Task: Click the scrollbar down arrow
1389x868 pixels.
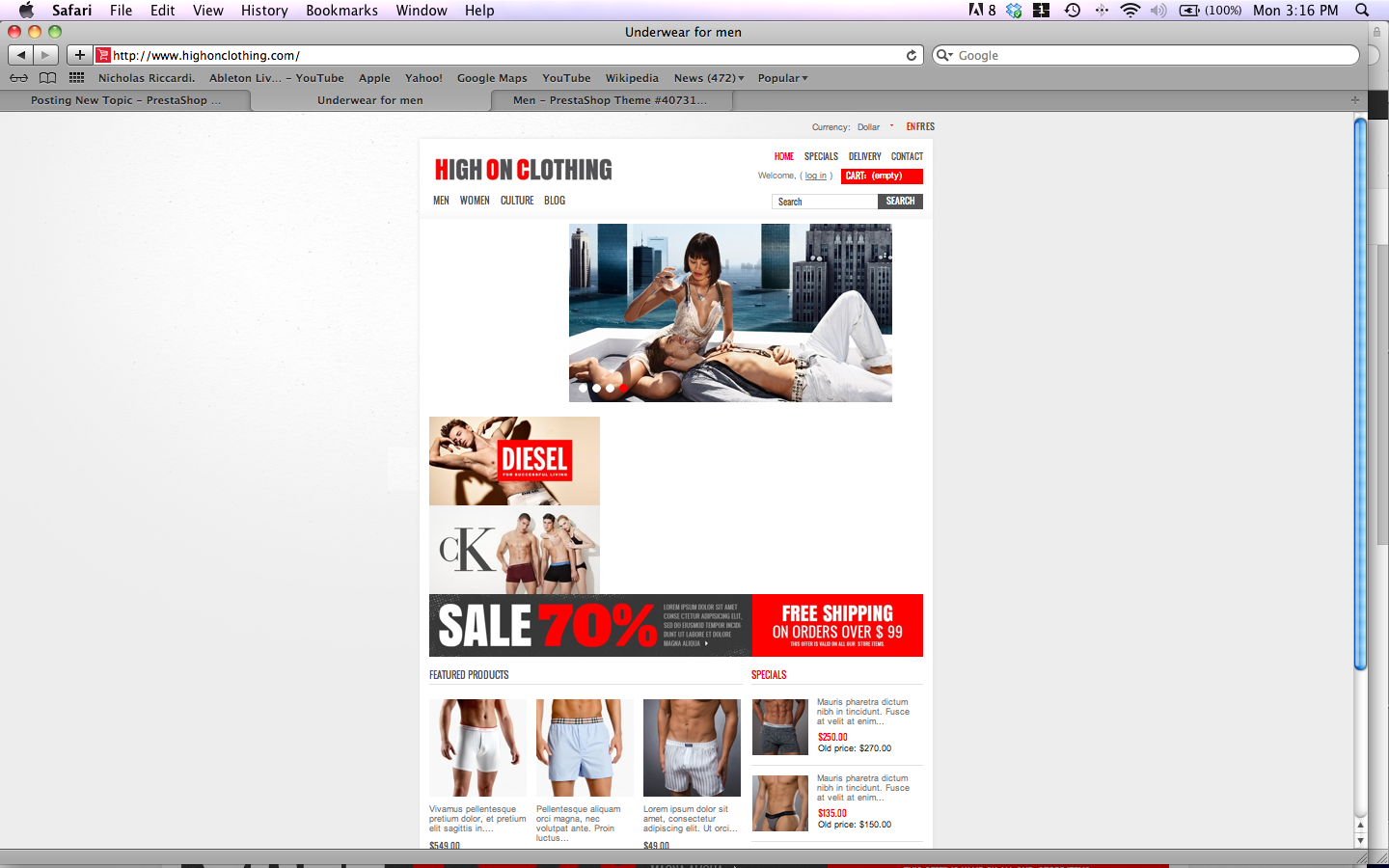Action: 1360,840
